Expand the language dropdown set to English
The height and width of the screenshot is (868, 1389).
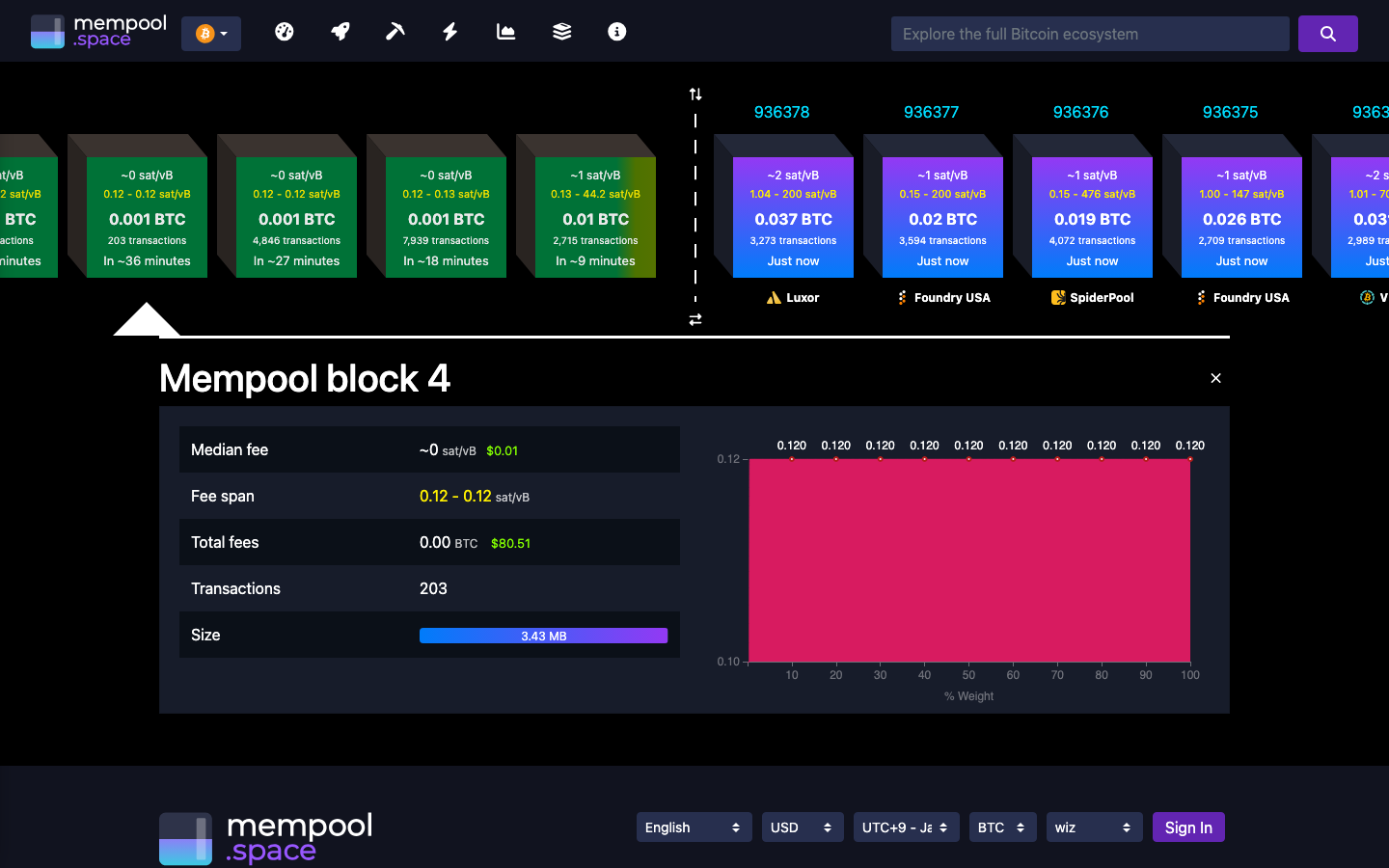[x=694, y=827]
